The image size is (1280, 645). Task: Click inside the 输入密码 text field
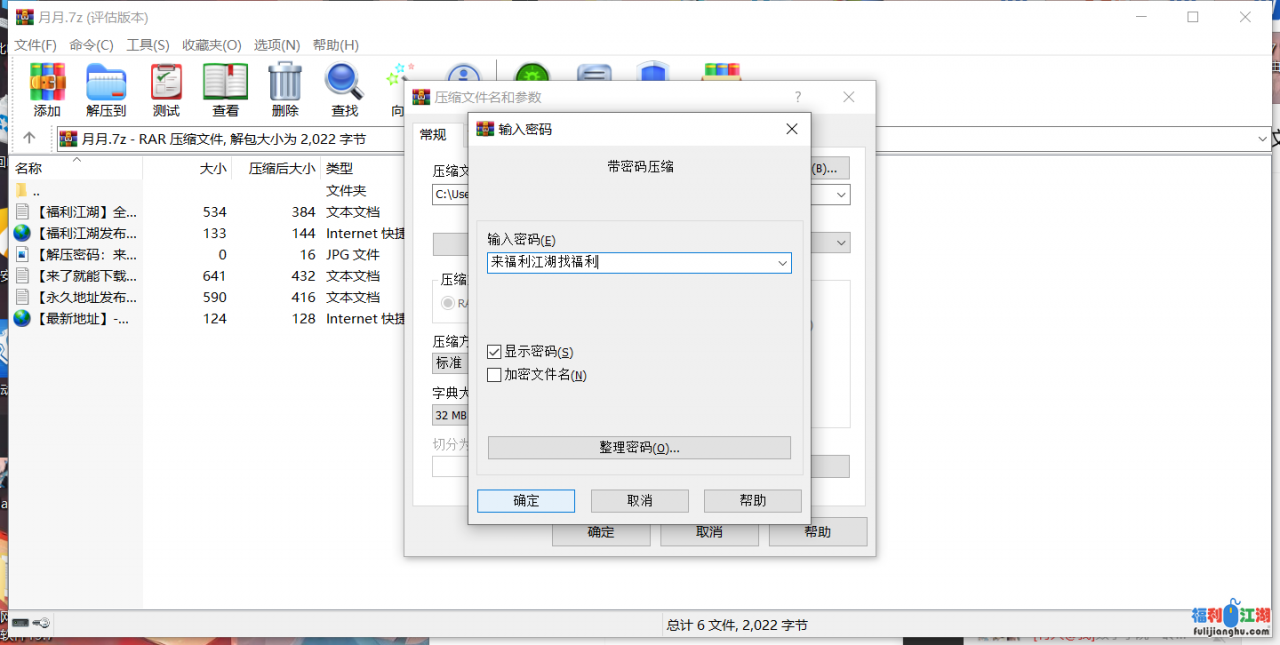(630, 263)
